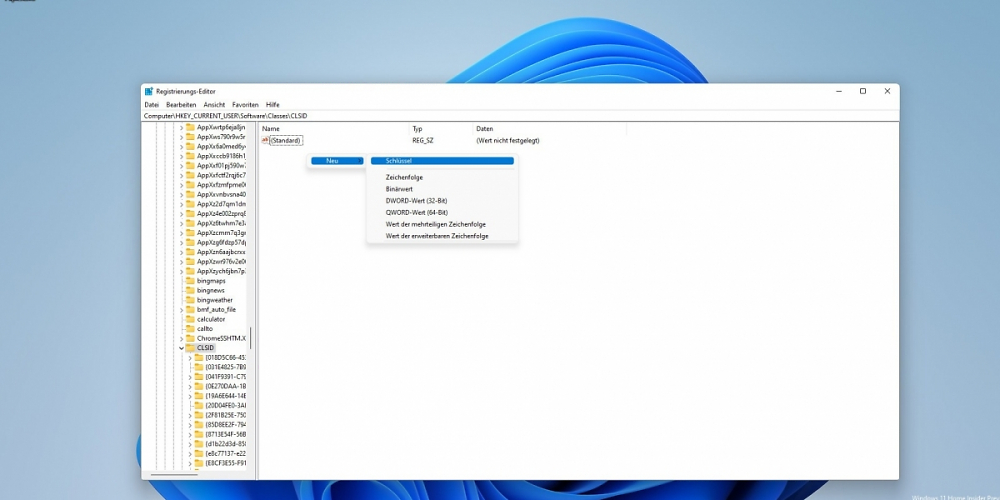Expand the AppXxccb9186h1 key
The width and height of the screenshot is (1000, 500).
click(181, 156)
